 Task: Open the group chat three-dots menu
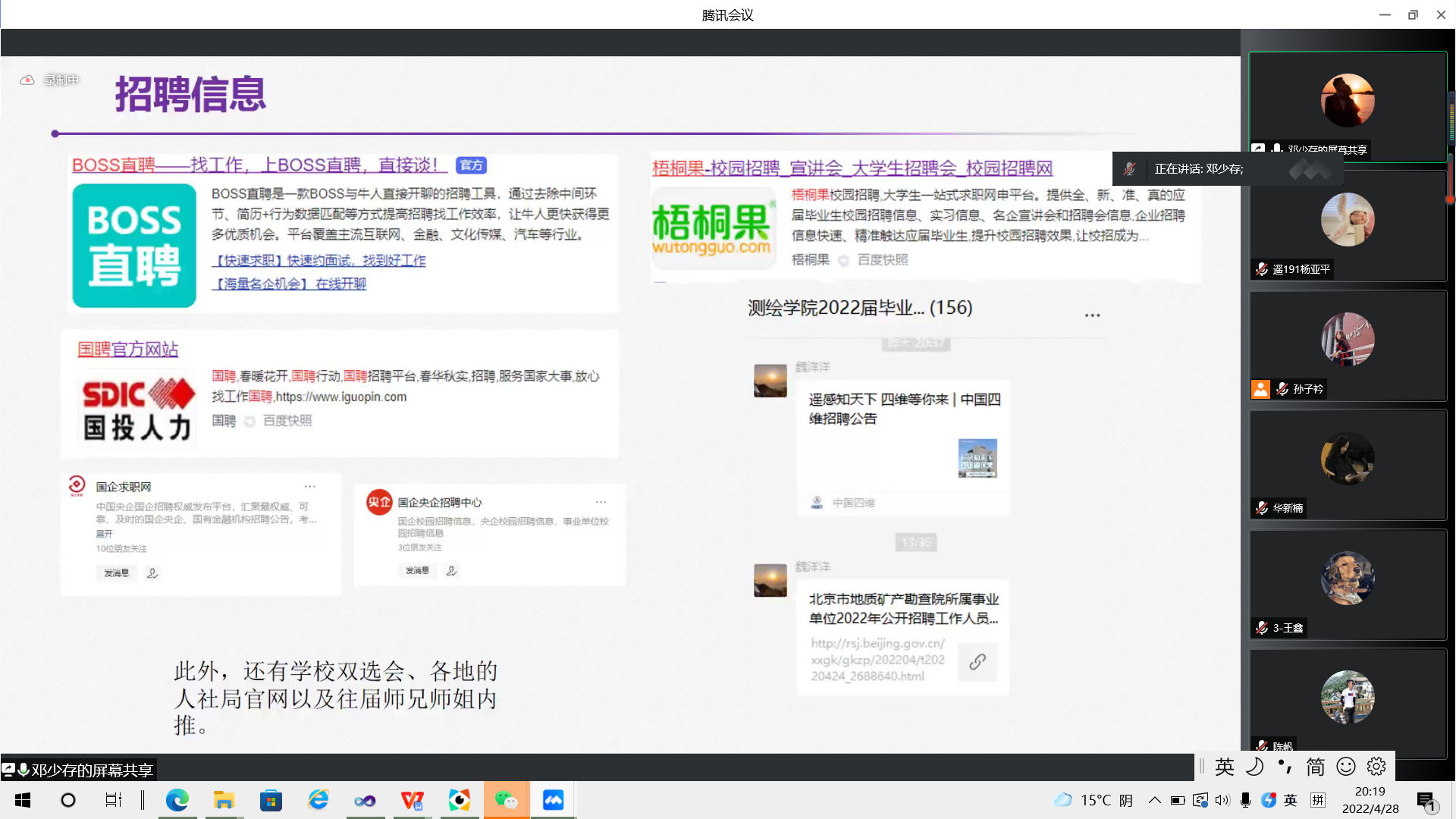pyautogui.click(x=1092, y=315)
